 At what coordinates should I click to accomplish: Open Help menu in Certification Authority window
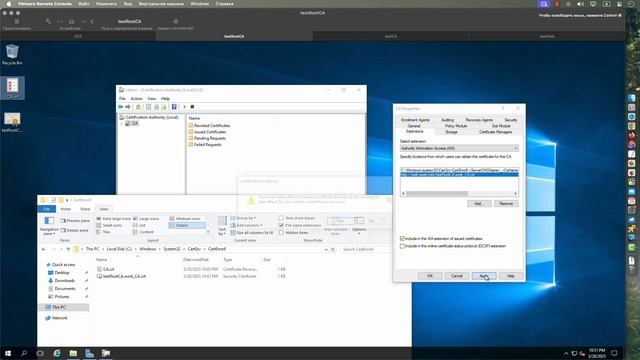click(165, 98)
